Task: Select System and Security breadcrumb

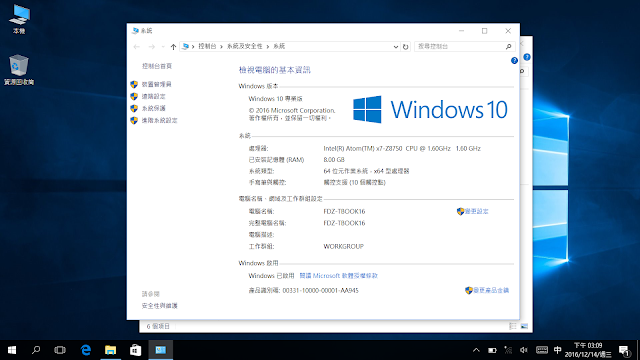Action: [x=244, y=47]
